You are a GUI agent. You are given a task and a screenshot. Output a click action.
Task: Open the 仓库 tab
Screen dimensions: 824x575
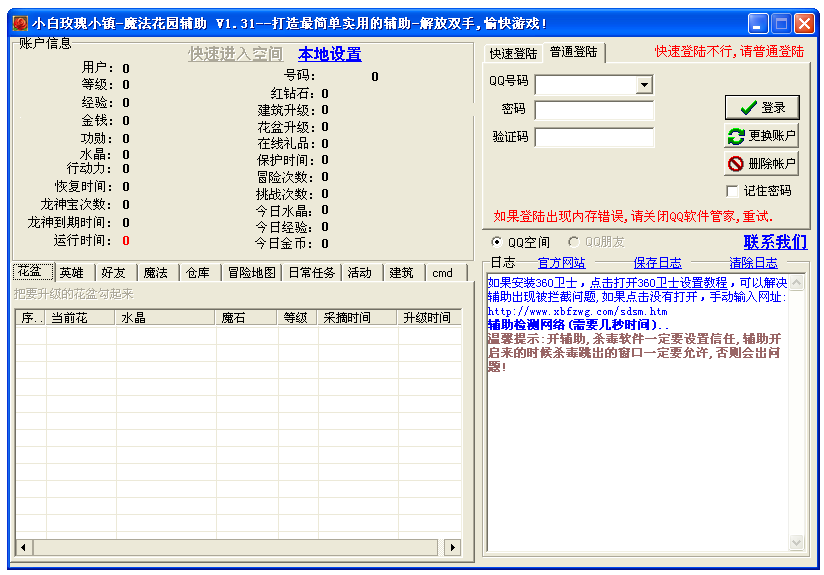coord(198,273)
